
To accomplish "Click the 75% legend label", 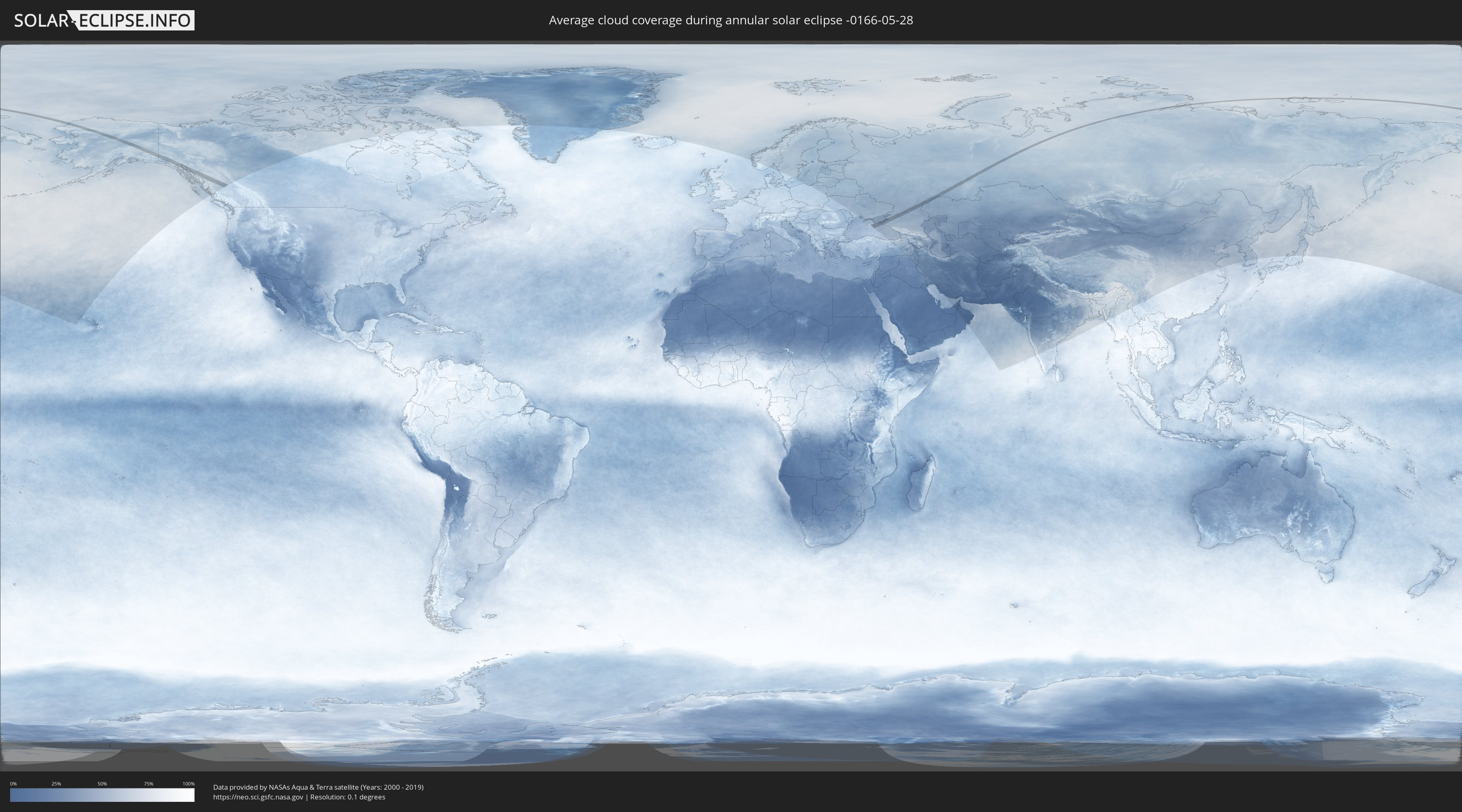I will coord(148,784).
